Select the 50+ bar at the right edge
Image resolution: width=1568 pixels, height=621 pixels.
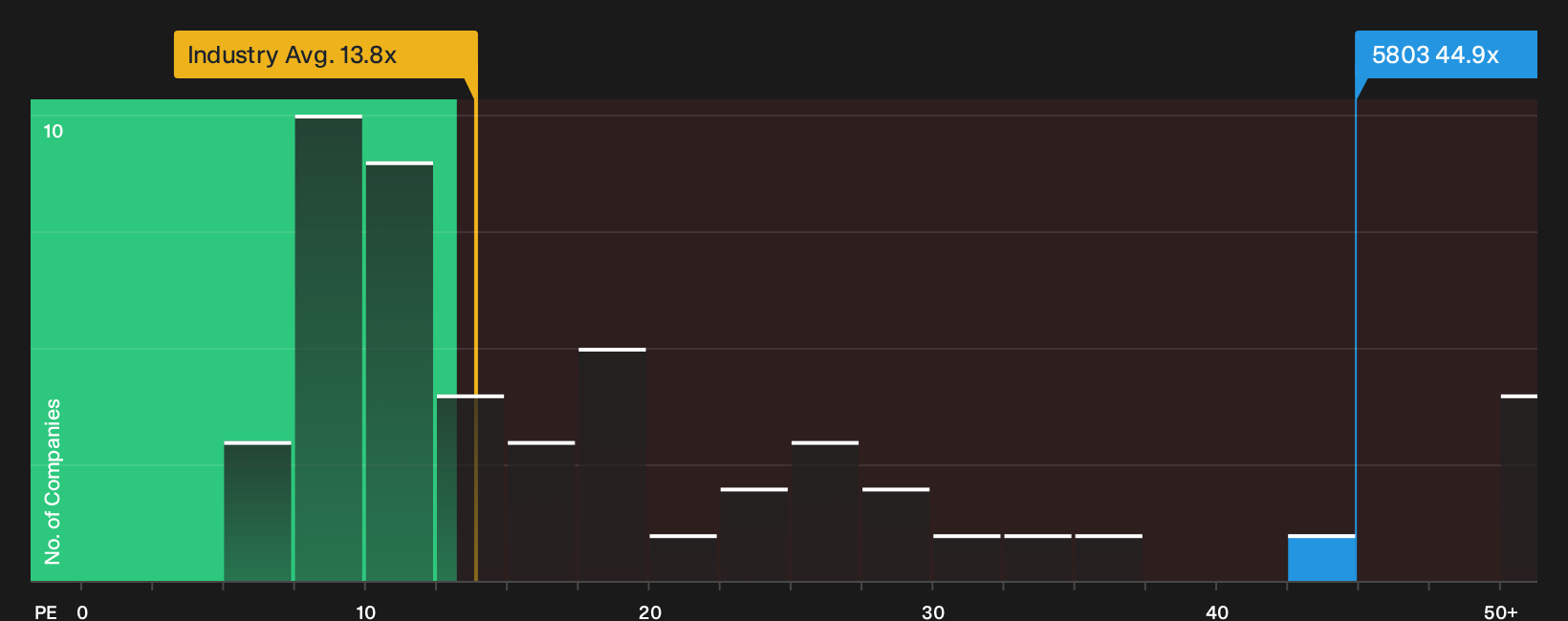click(1519, 488)
